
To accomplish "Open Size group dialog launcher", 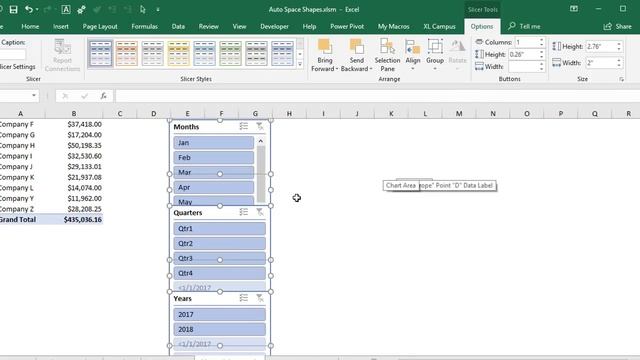I will point(622,80).
